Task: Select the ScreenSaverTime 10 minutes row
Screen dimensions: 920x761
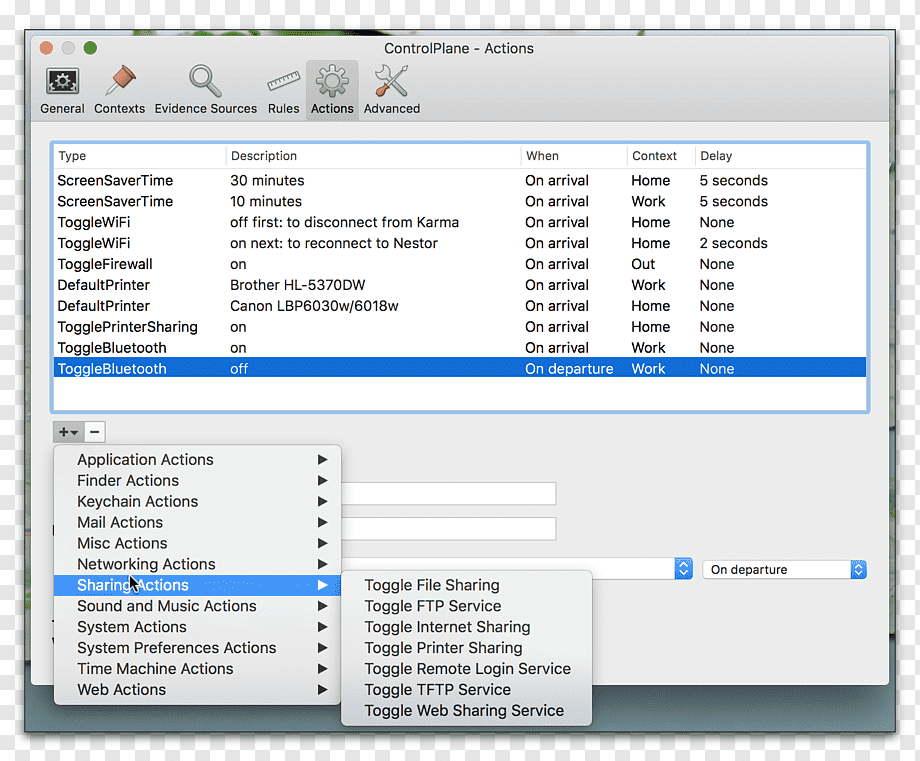Action: tap(460, 202)
